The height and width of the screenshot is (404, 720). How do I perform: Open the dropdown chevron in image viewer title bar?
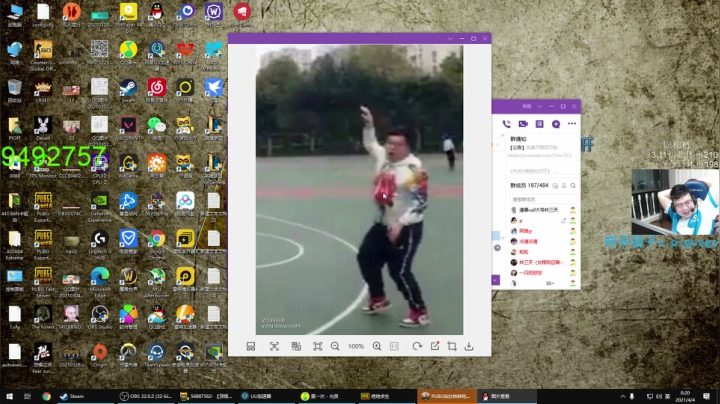[x=450, y=39]
